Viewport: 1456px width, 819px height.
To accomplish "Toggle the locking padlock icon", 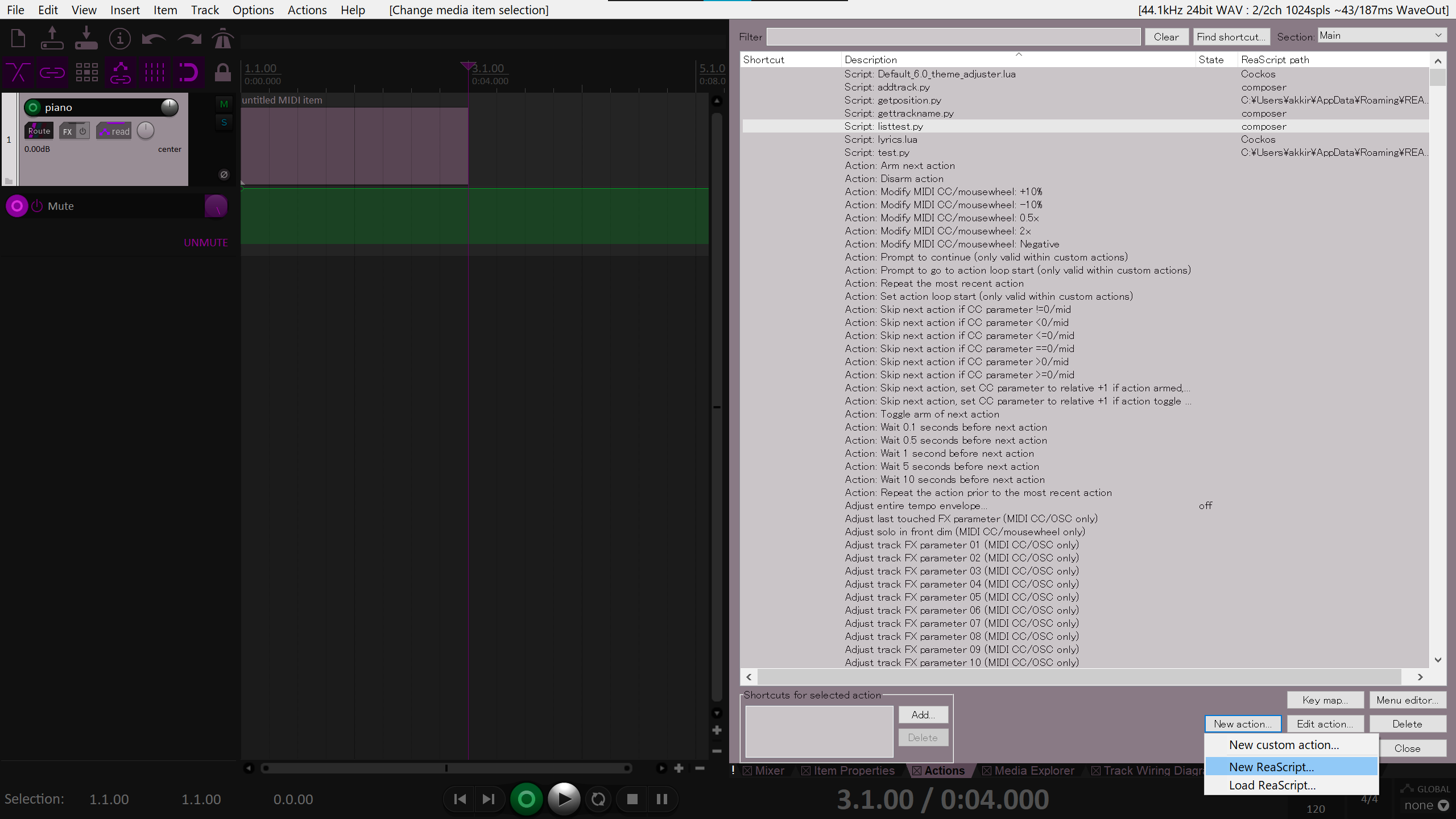I will (222, 73).
